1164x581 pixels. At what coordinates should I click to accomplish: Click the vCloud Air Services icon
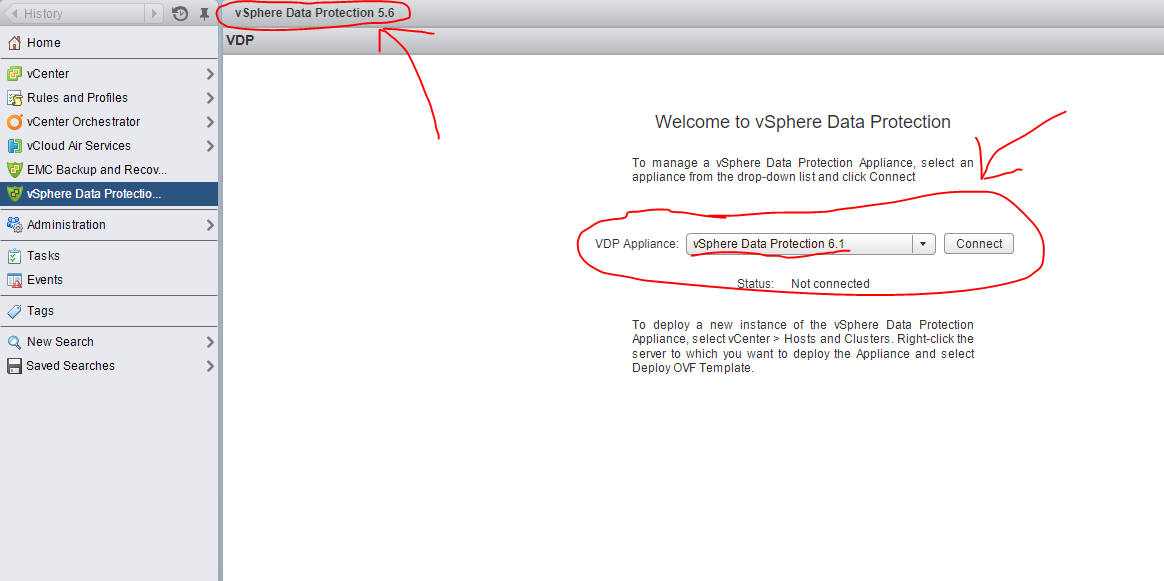pyautogui.click(x=14, y=146)
